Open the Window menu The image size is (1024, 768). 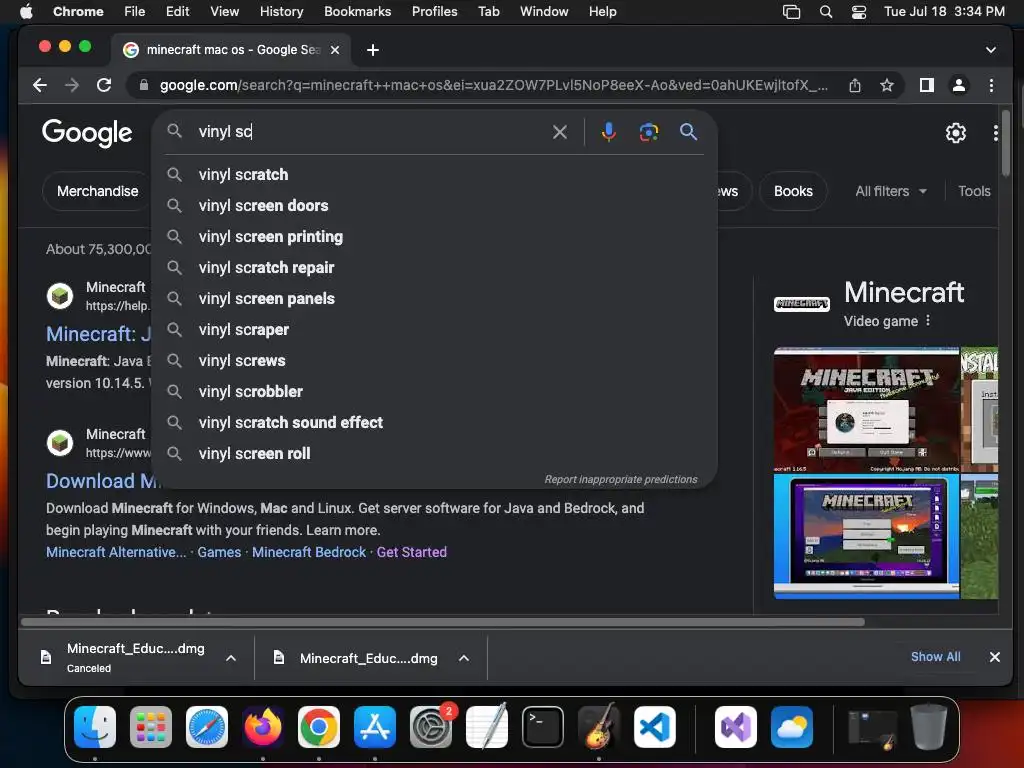544,12
